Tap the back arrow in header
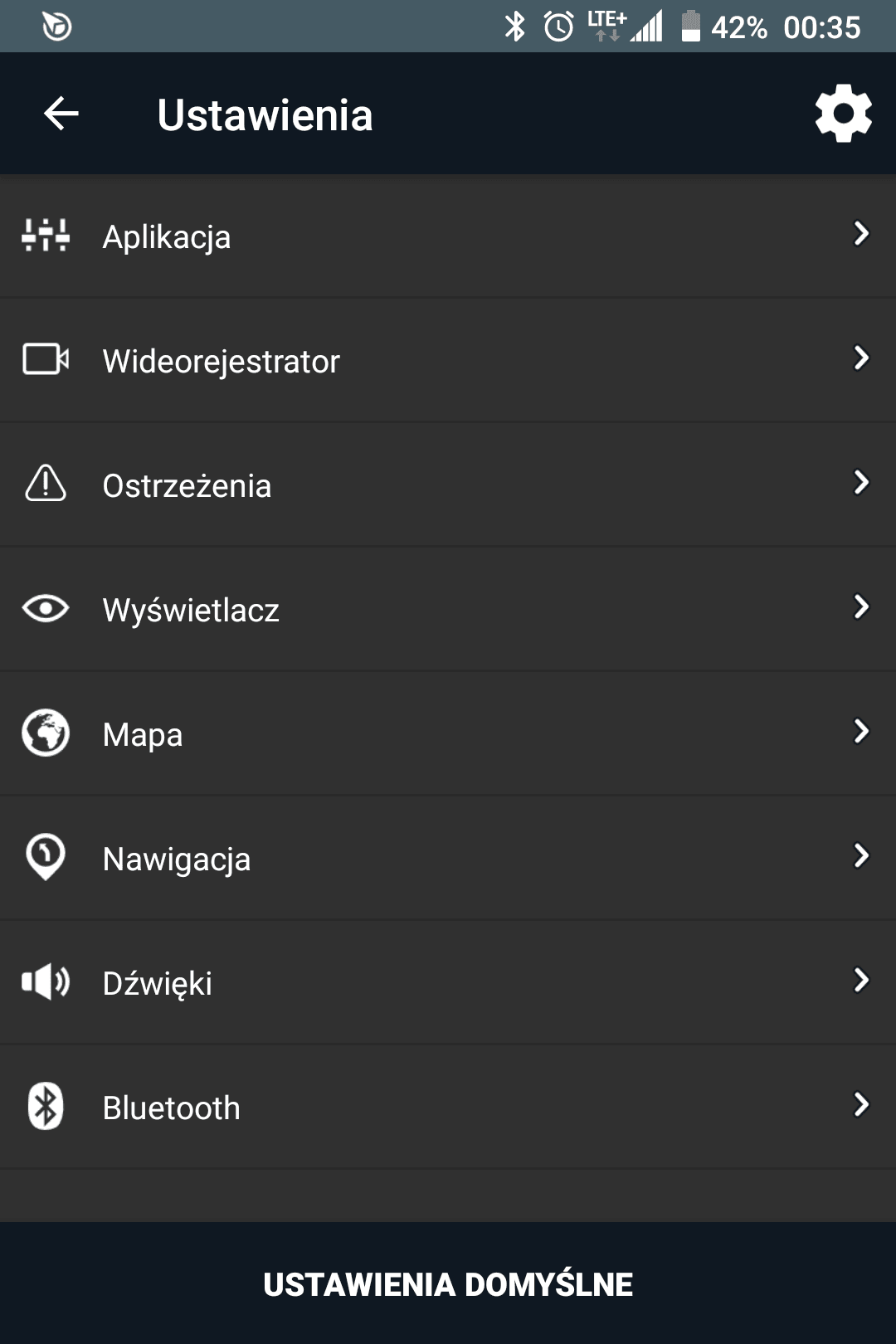Screen dimensions: 896x1344 (61, 114)
